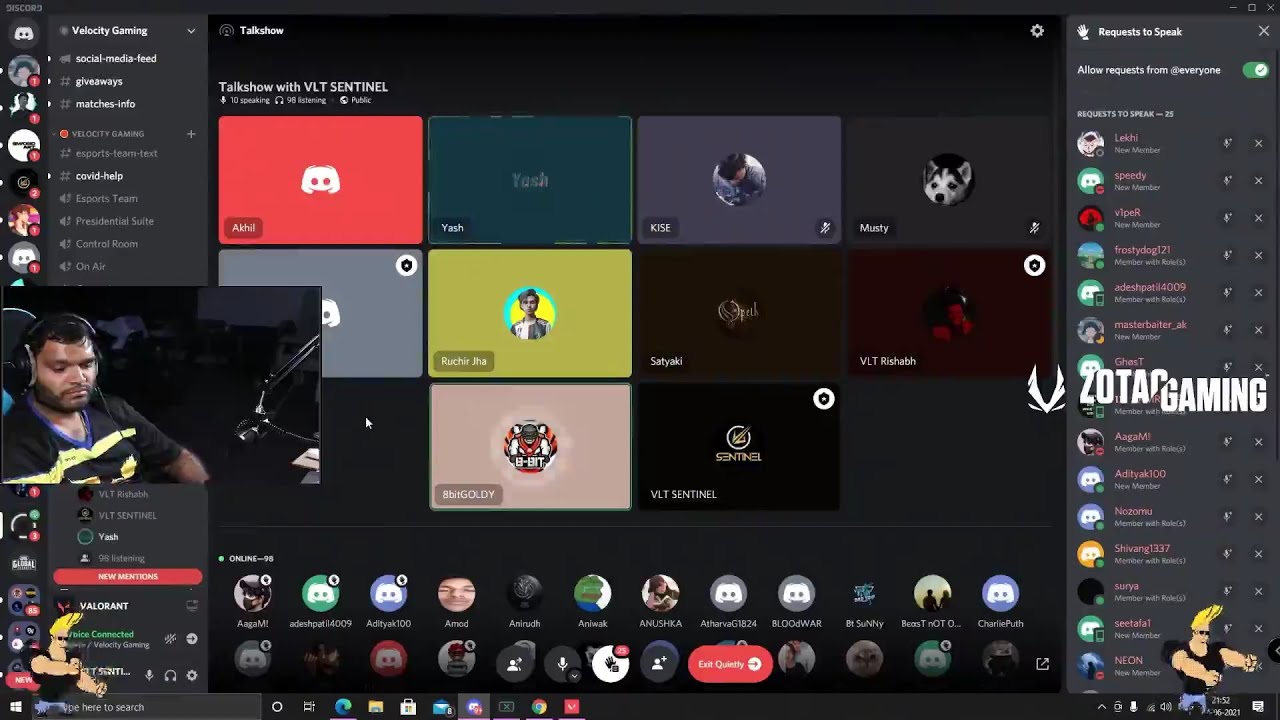This screenshot has height=720, width=1280.
Task: Open user settings gear
Action: (x=192, y=676)
